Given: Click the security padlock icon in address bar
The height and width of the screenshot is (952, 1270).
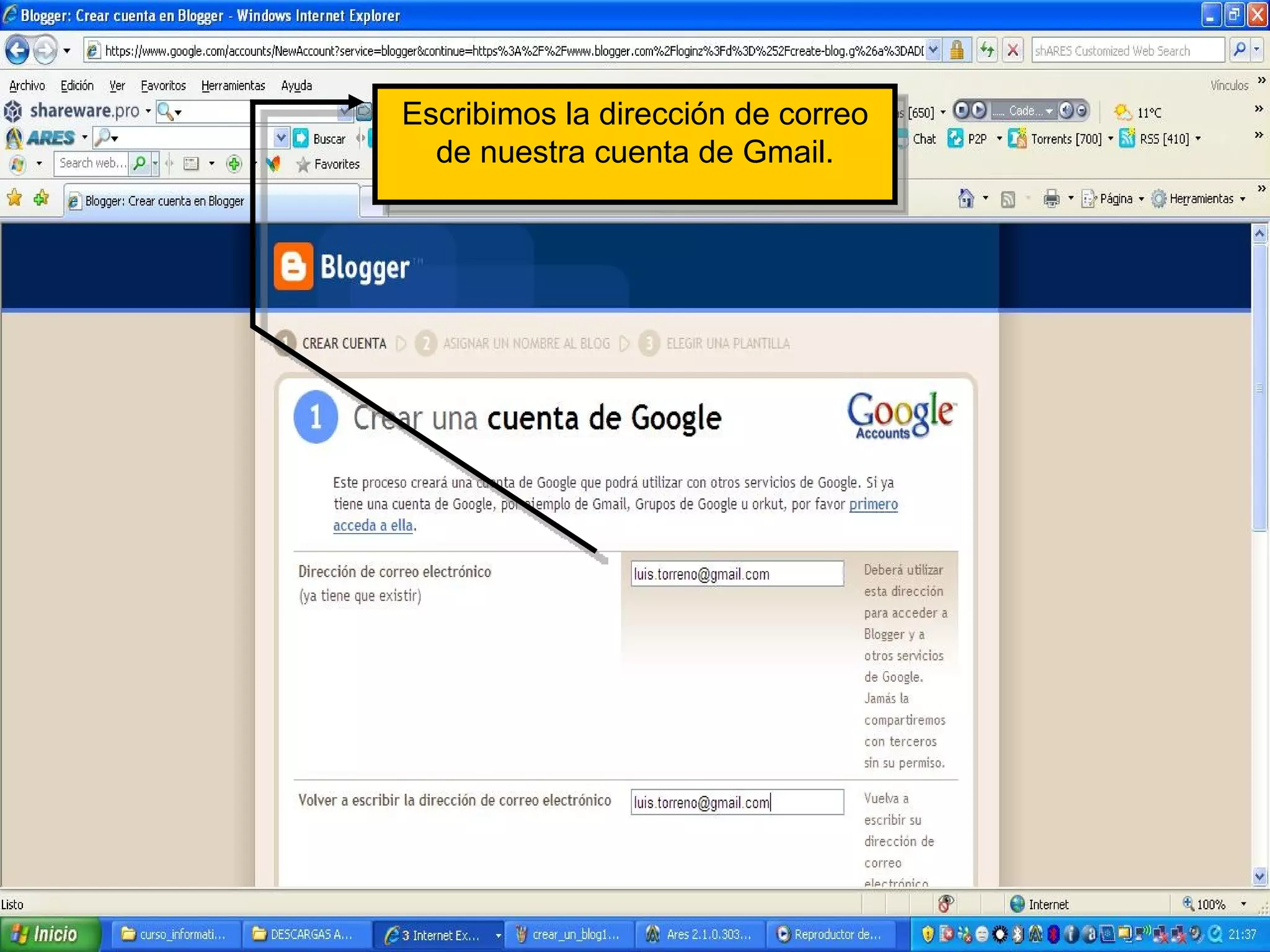Looking at the screenshot, I should click(956, 50).
